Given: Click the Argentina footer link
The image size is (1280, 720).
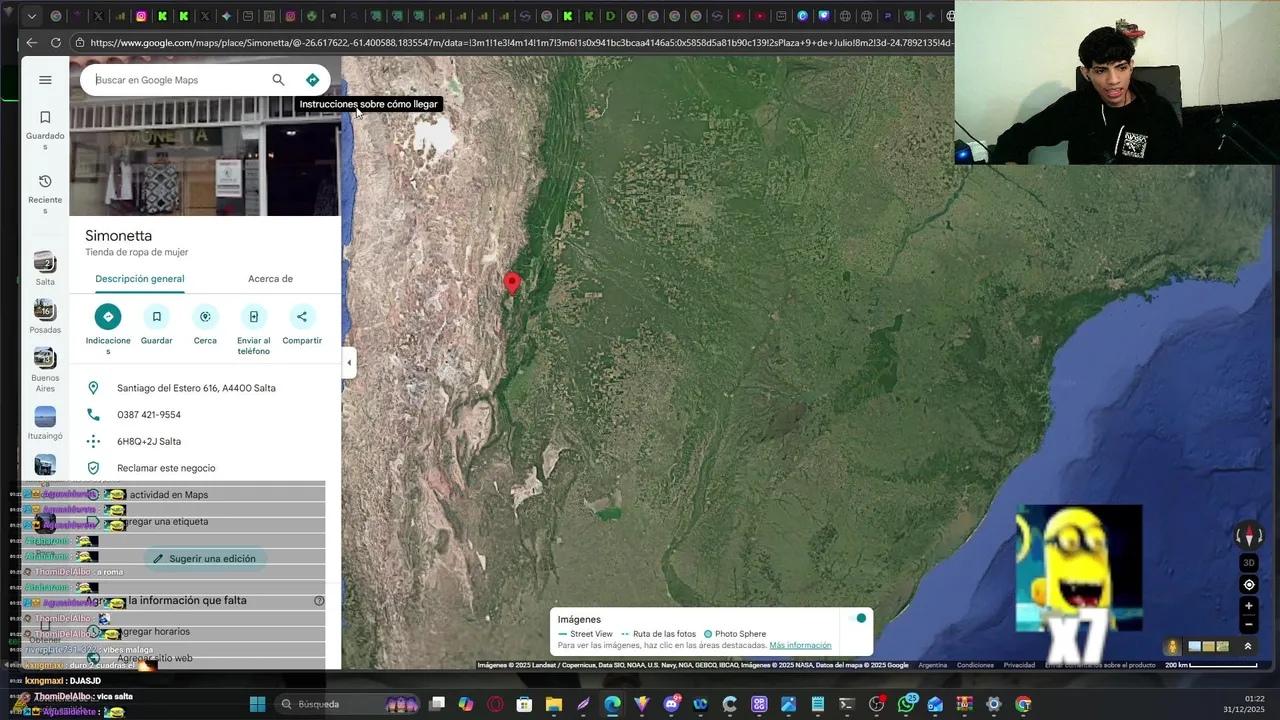Looking at the screenshot, I should coord(932,665).
